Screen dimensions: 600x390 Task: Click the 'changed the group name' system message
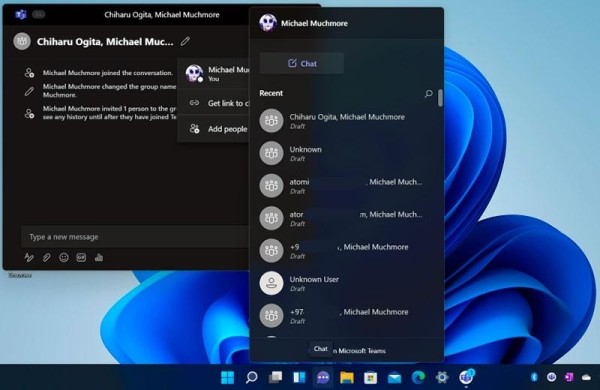(x=109, y=91)
